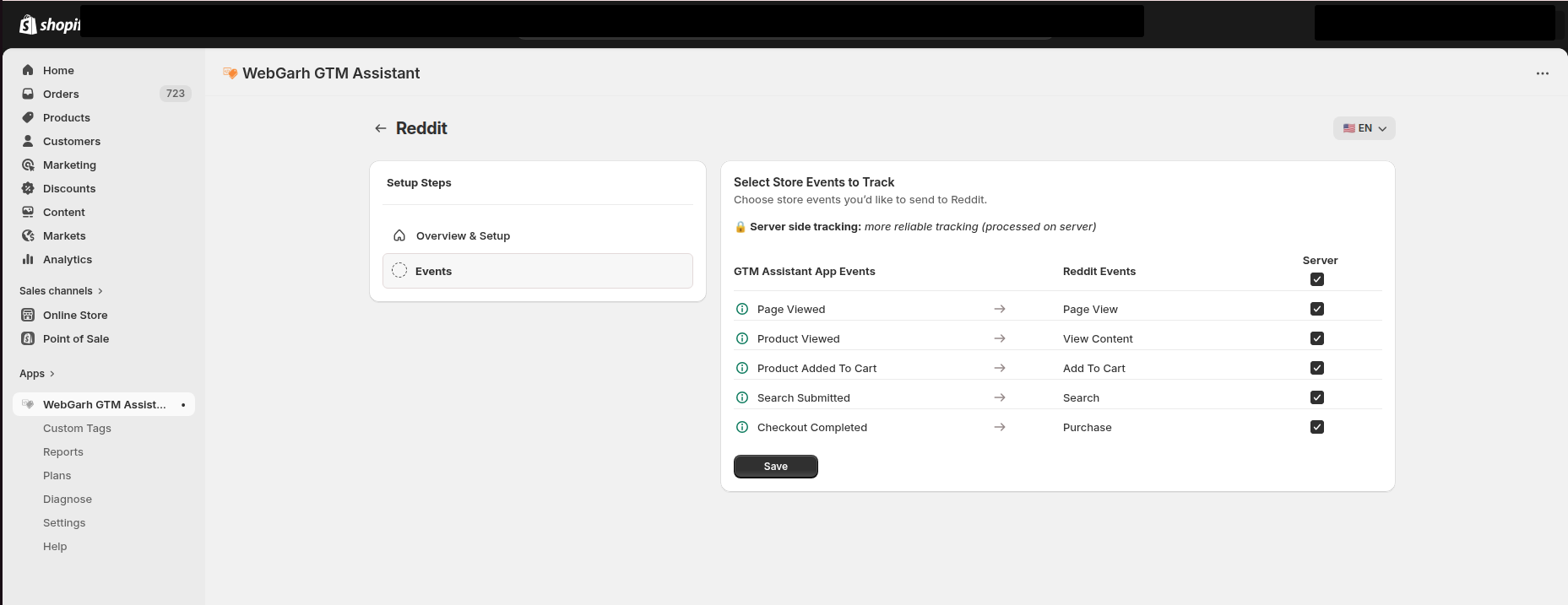Viewport: 1568px width, 605px height.
Task: Toggle the Server select-all checkbox
Action: click(1317, 279)
